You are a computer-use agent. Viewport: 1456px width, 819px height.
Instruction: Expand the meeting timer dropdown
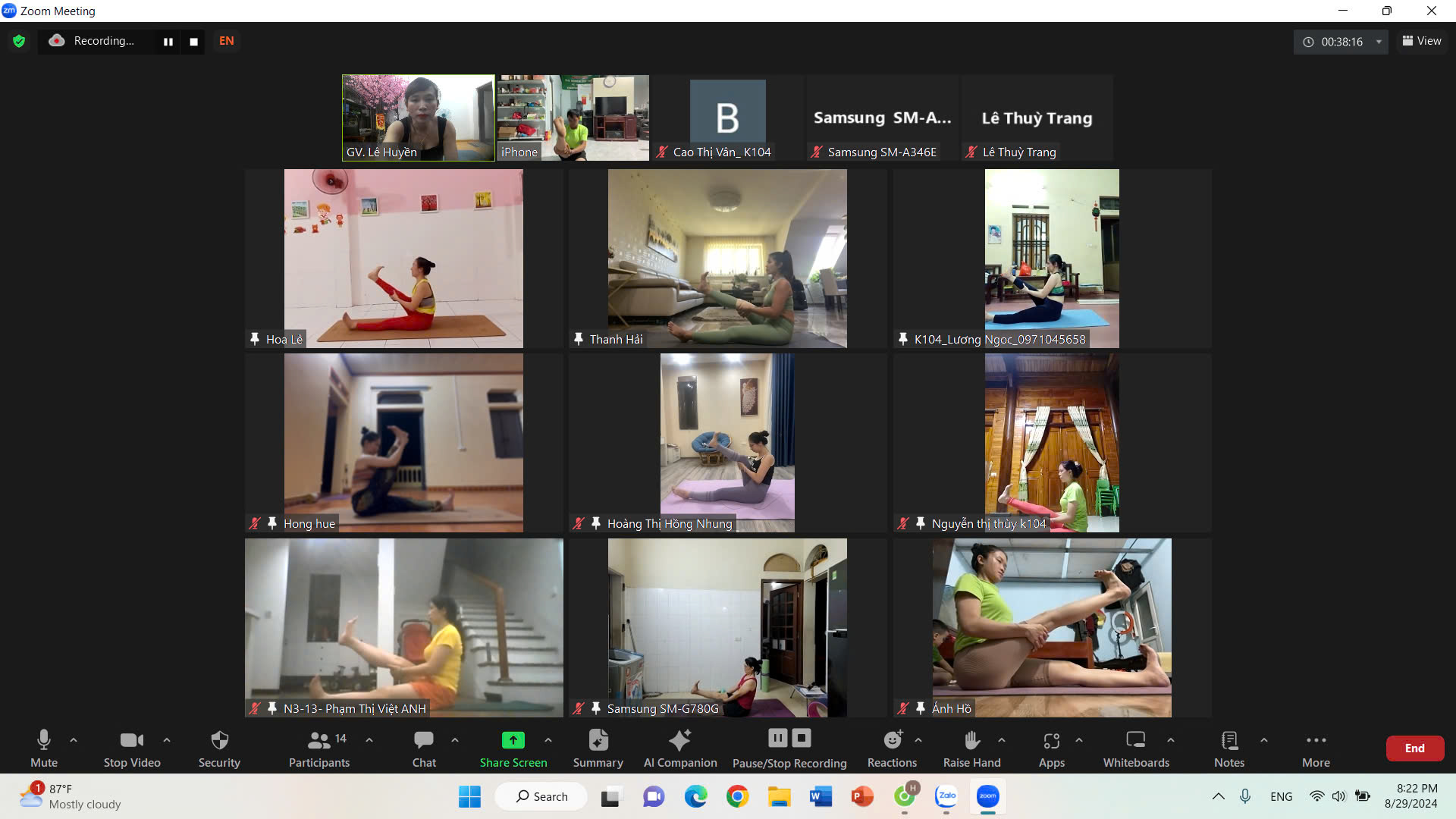pos(1380,42)
